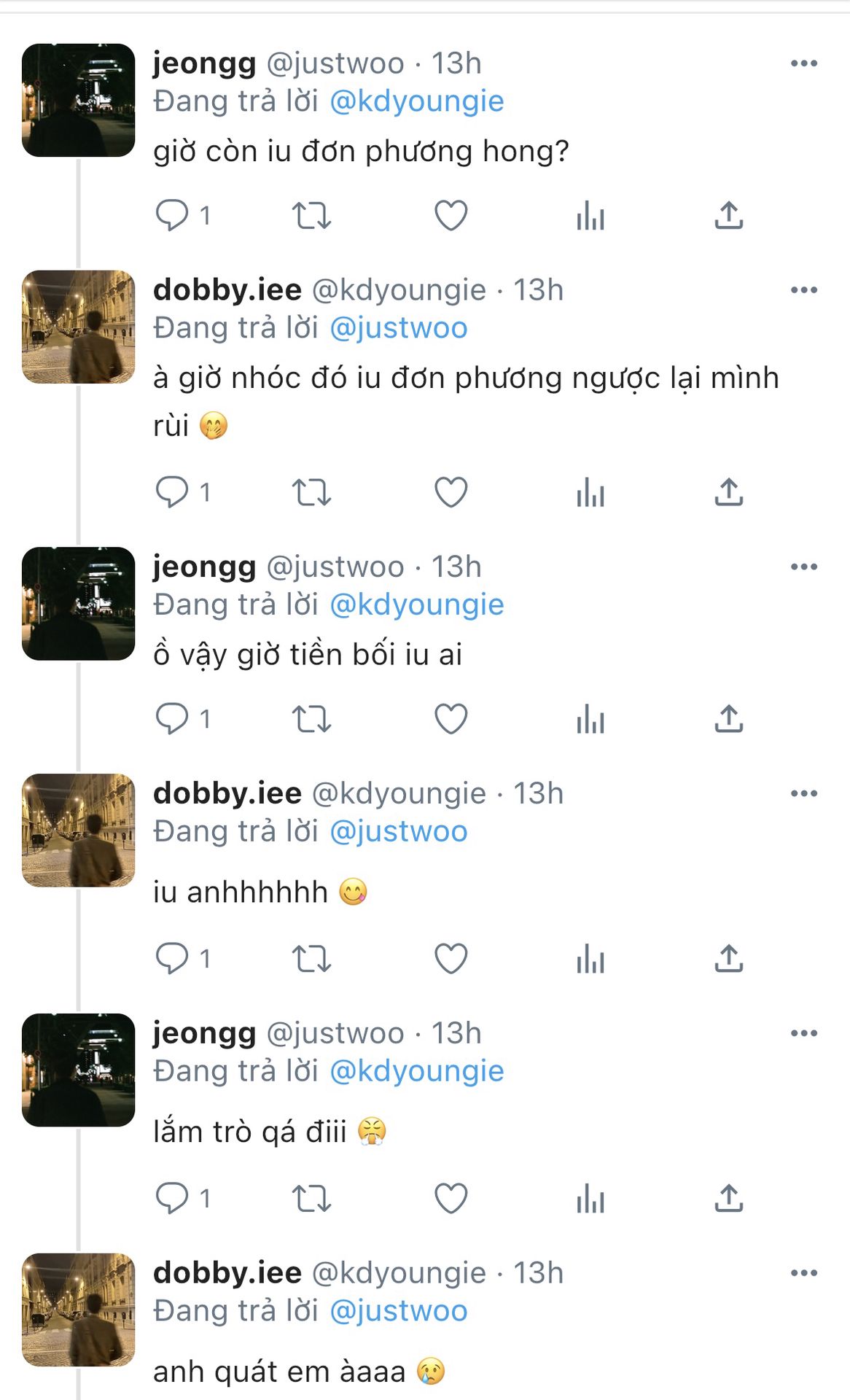Viewport: 850px width, 1400px height.
Task: Like the "ồ vậy giờ tiền bối iu ai" tweet
Action: [451, 720]
